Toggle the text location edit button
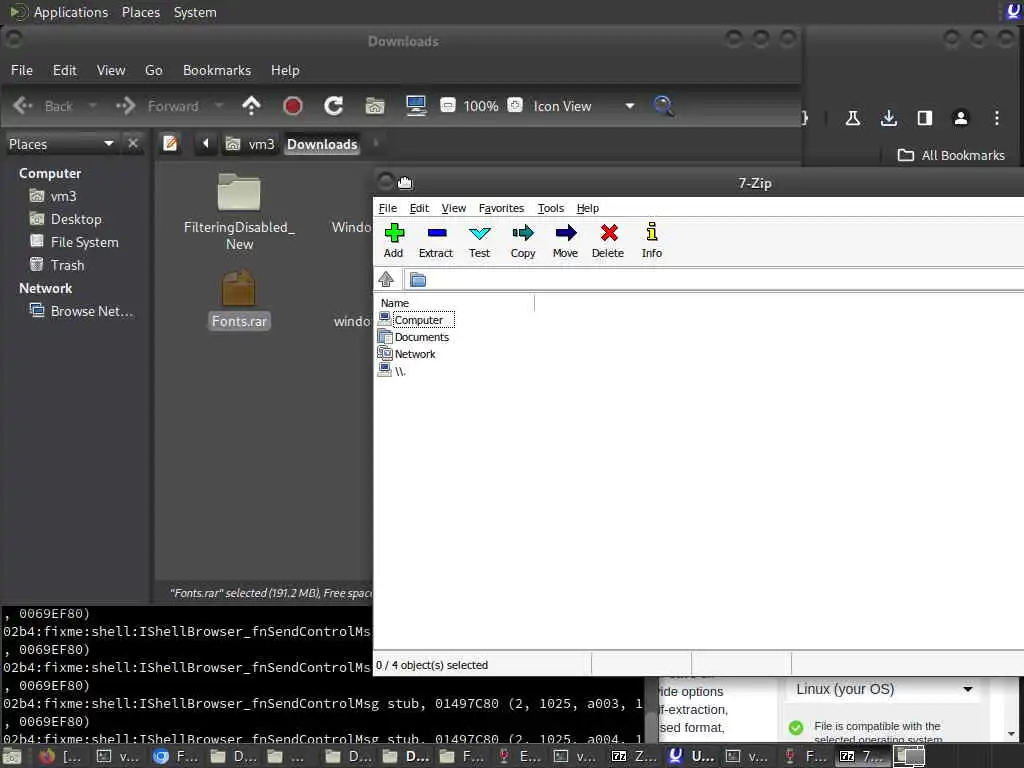Screen dimensions: 1024x768 click(170, 144)
